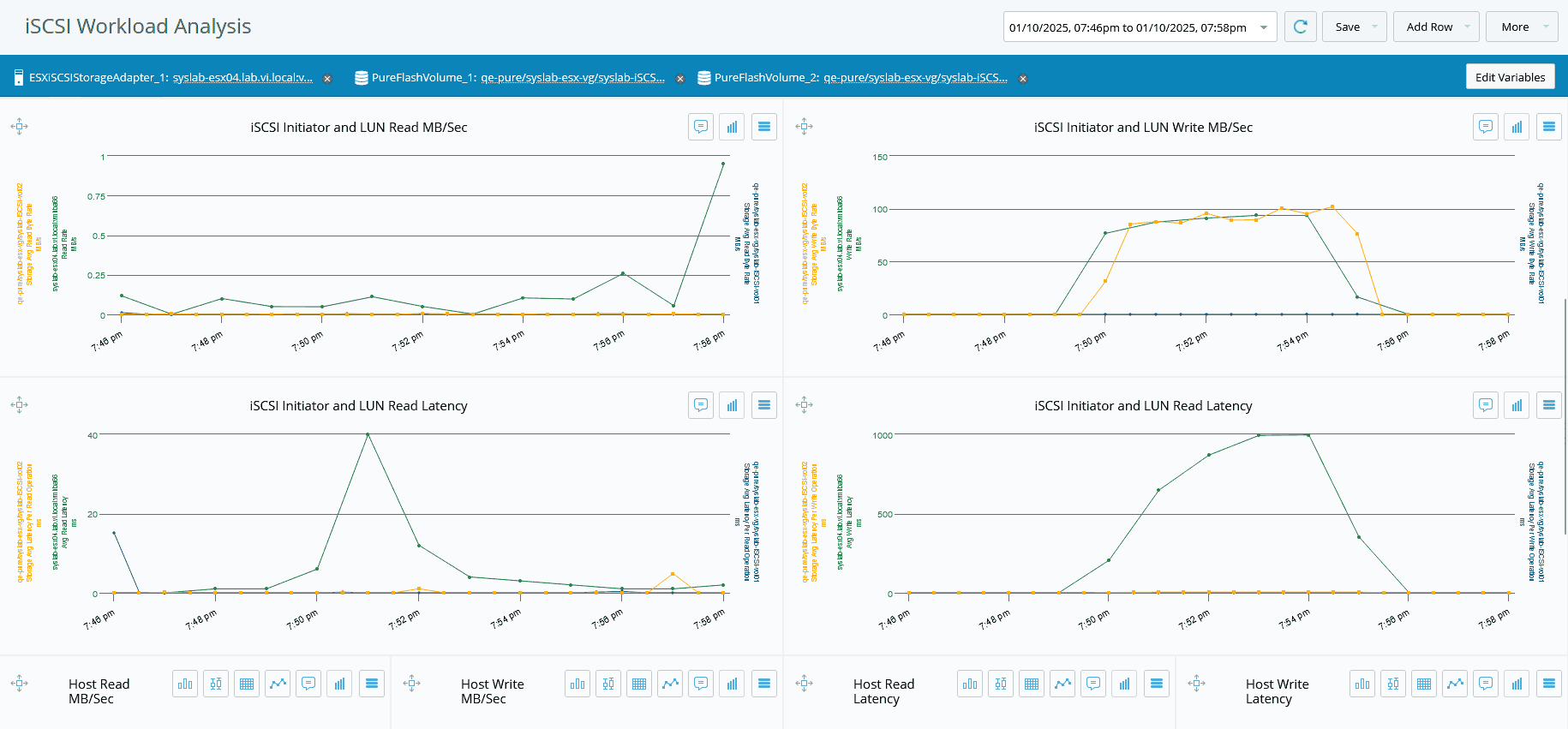Open hamburger menu on the Write MB/Sec panel
Viewport: 1568px width, 729px height.
(1549, 127)
